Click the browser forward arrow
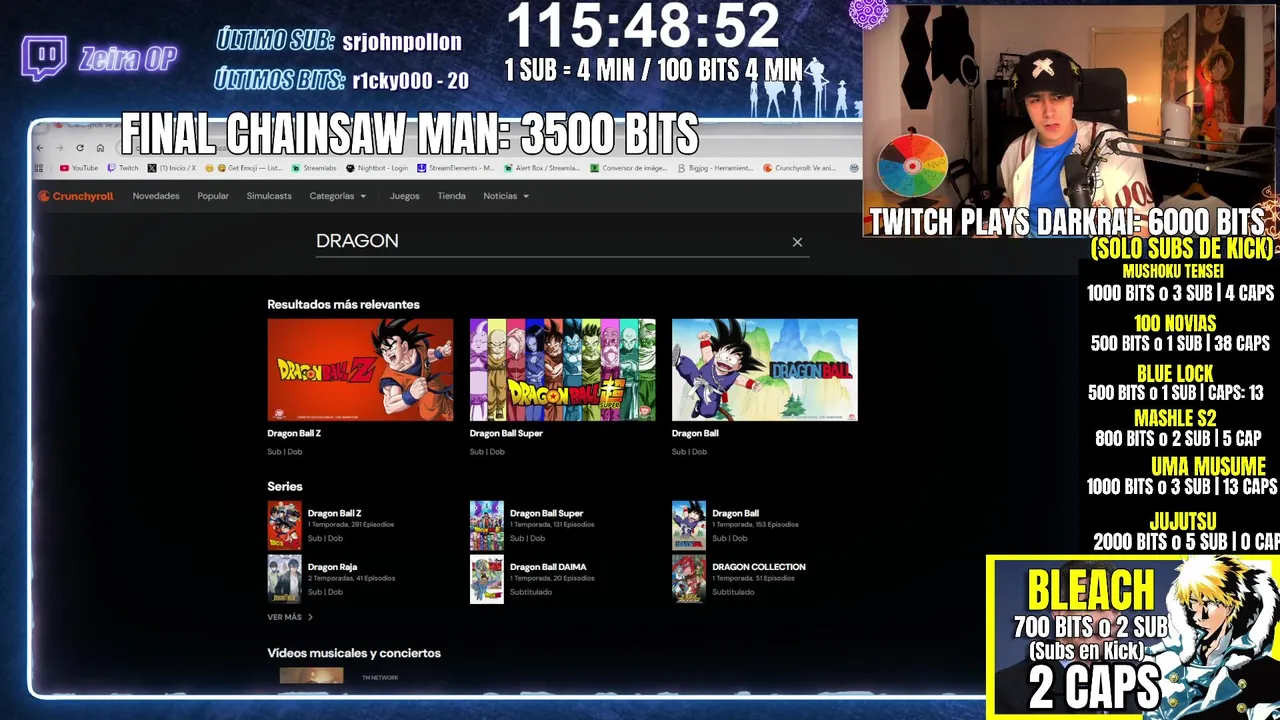 tap(59, 148)
